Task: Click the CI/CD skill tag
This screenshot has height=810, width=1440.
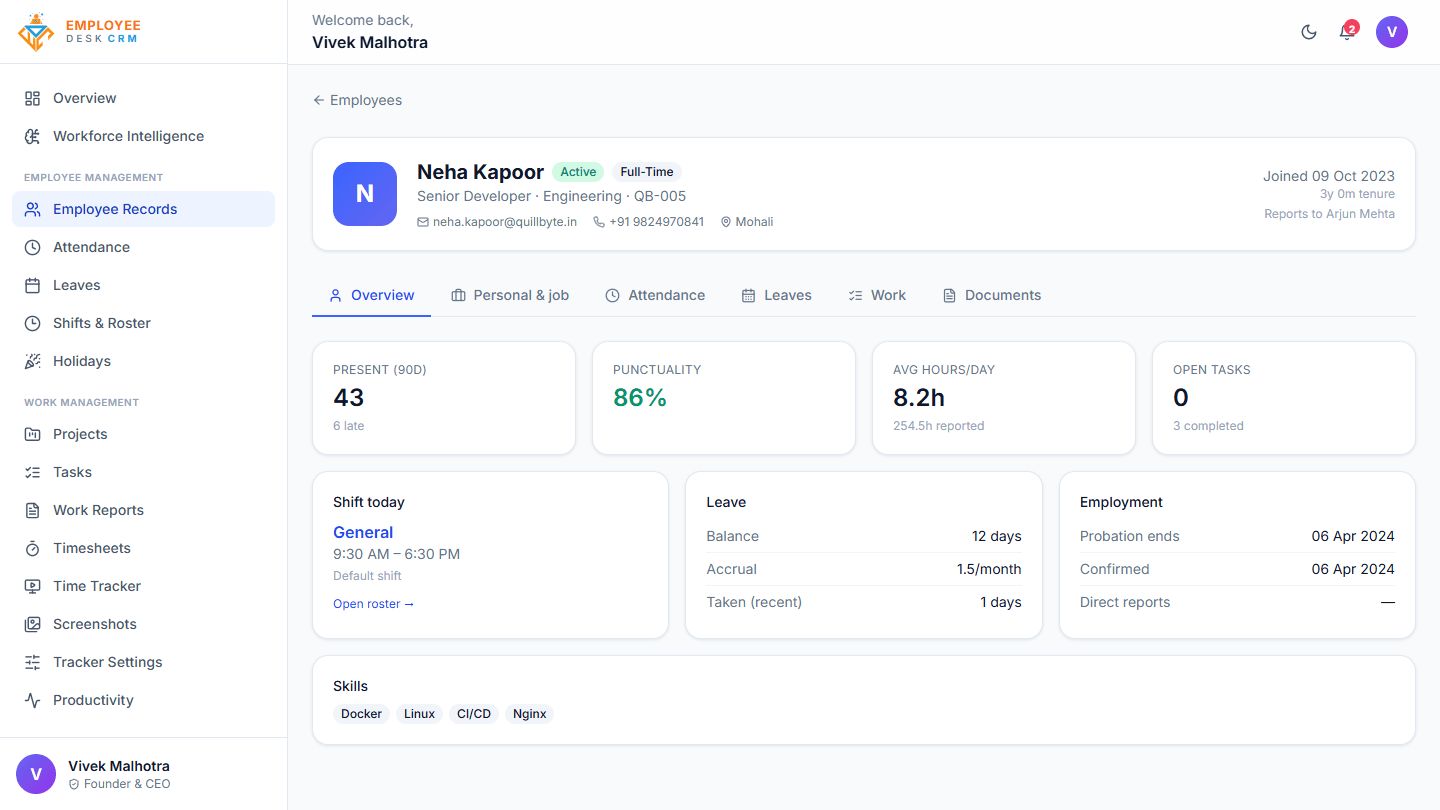Action: tap(474, 714)
